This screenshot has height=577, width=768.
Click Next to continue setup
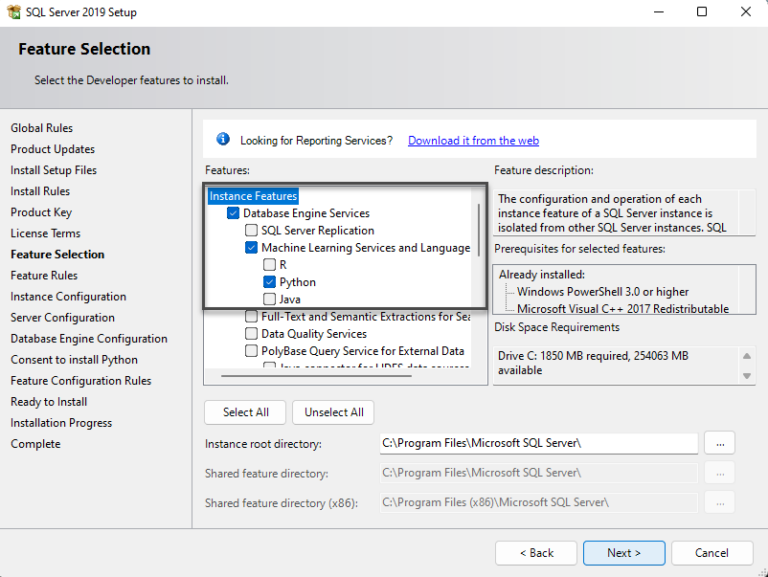(x=623, y=553)
